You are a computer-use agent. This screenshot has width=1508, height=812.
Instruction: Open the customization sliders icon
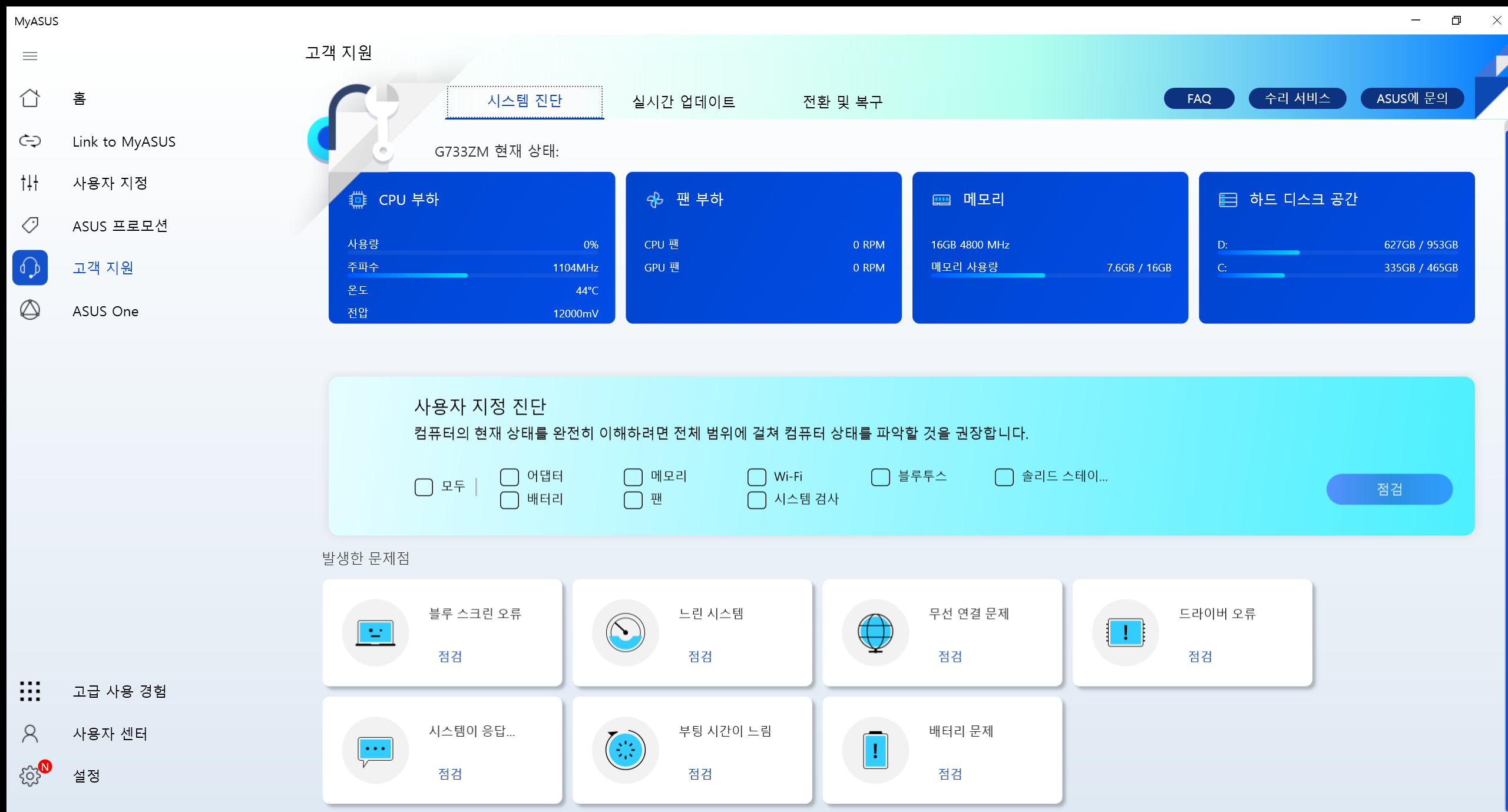(x=30, y=183)
